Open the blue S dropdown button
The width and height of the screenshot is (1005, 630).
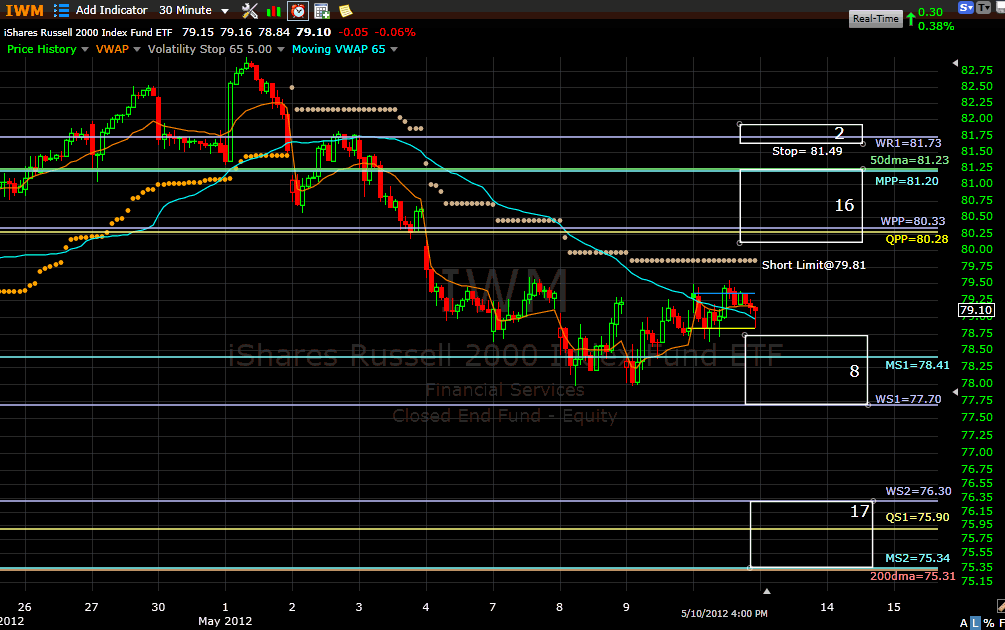click(x=965, y=8)
